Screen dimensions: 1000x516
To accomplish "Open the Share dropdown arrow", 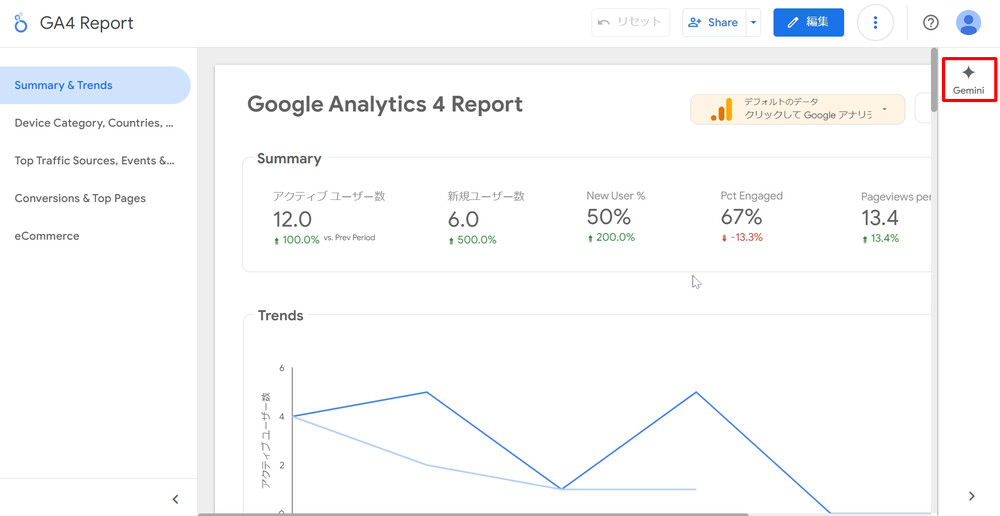I will point(754,23).
